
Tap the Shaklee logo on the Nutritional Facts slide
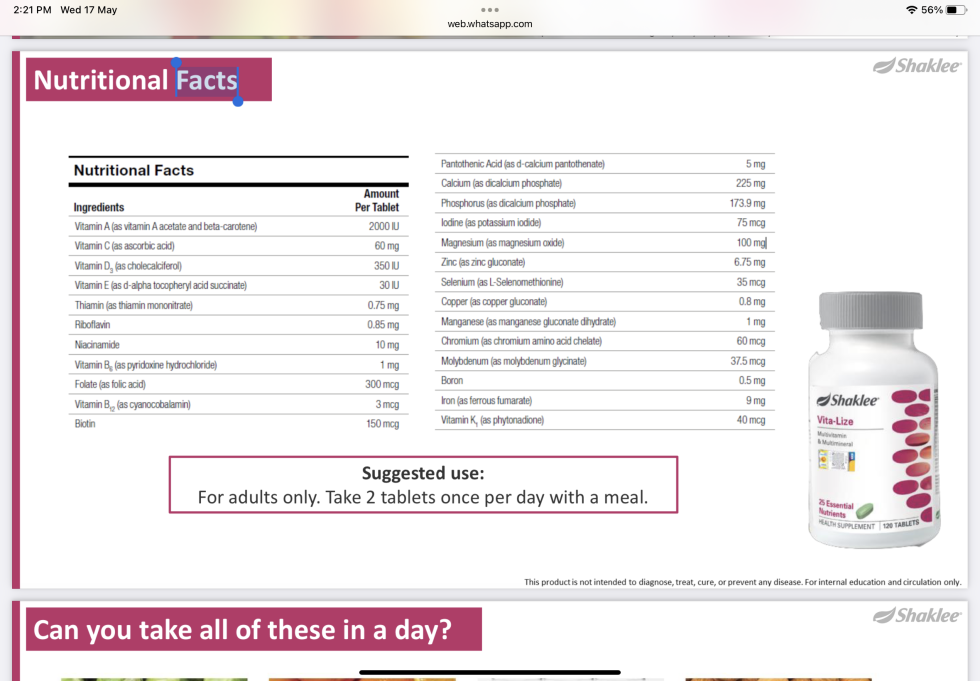point(917,66)
